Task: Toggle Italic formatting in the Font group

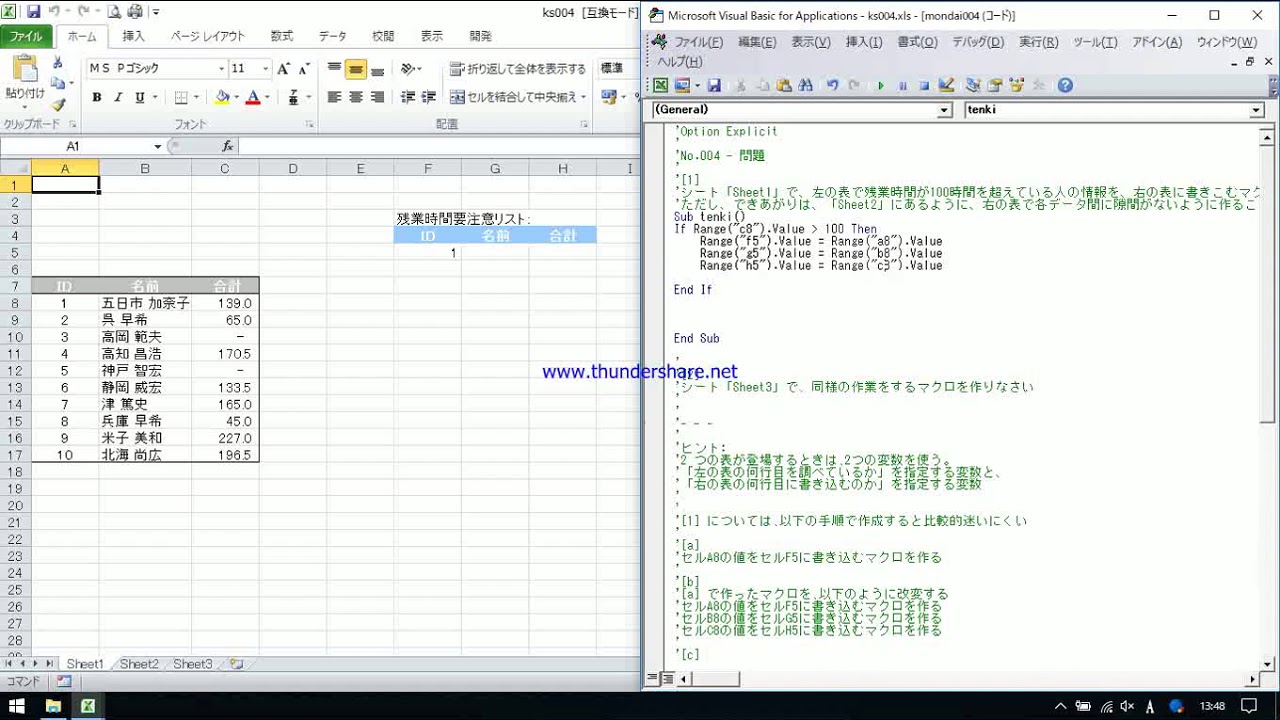Action: 118,97
